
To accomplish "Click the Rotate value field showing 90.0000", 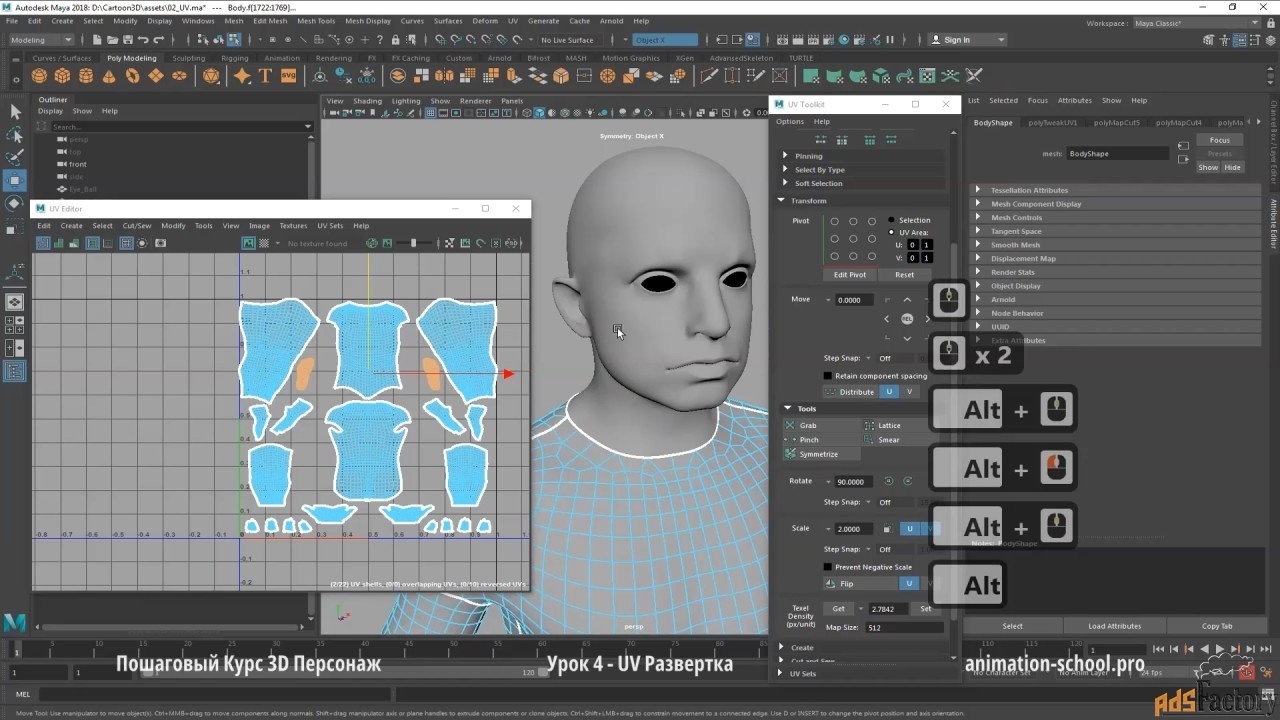I will (x=855, y=481).
